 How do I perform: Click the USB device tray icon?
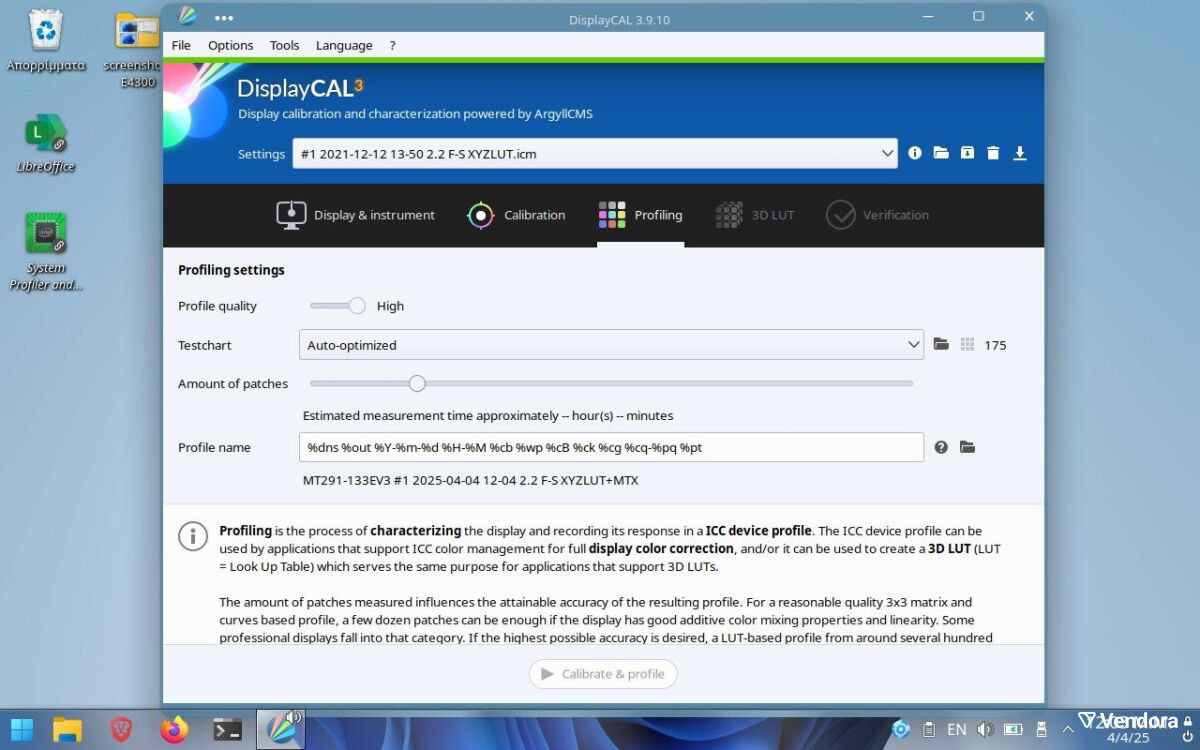click(x=1041, y=730)
